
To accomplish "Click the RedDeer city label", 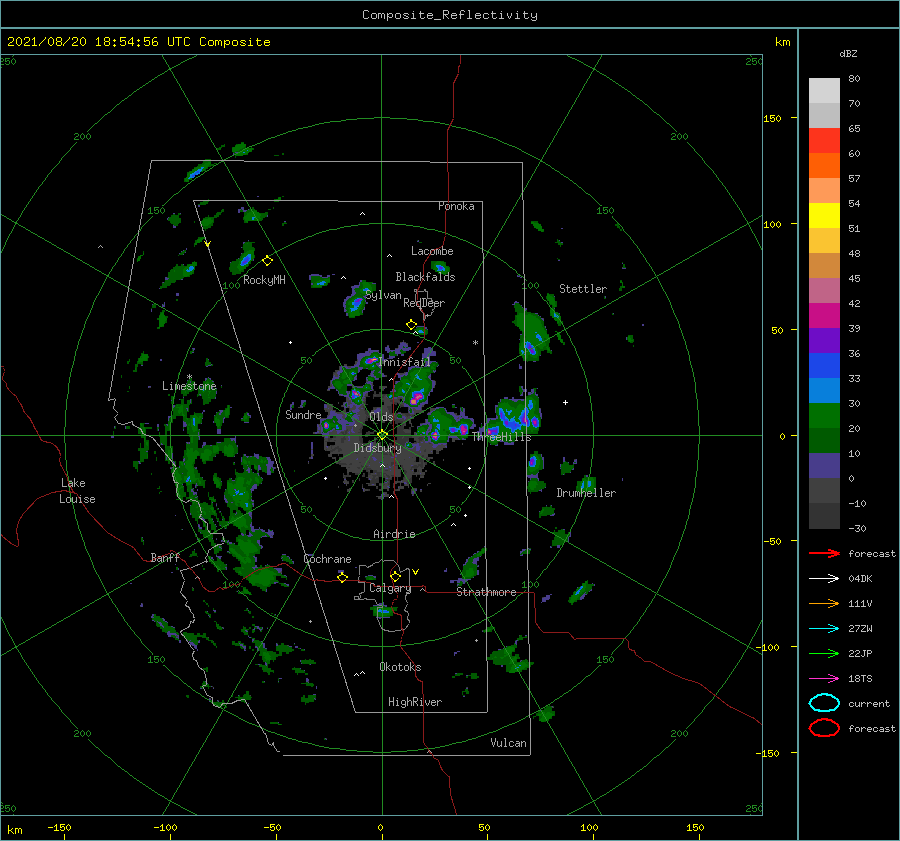I will (x=424, y=303).
